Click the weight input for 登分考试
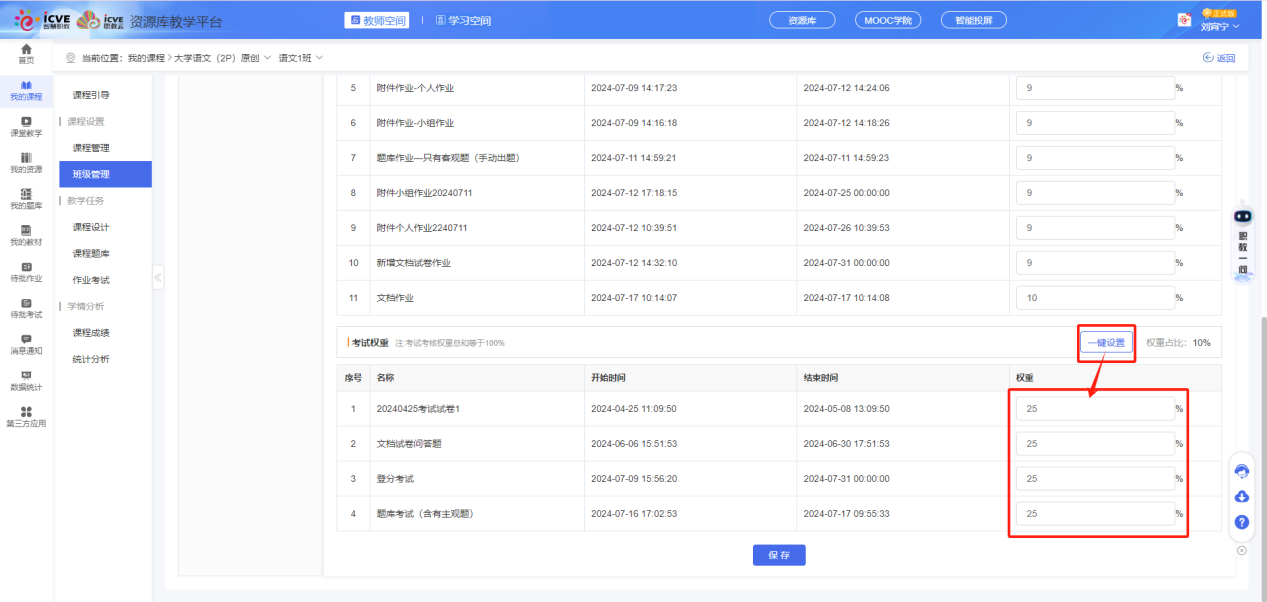1267x602 pixels. click(1095, 478)
